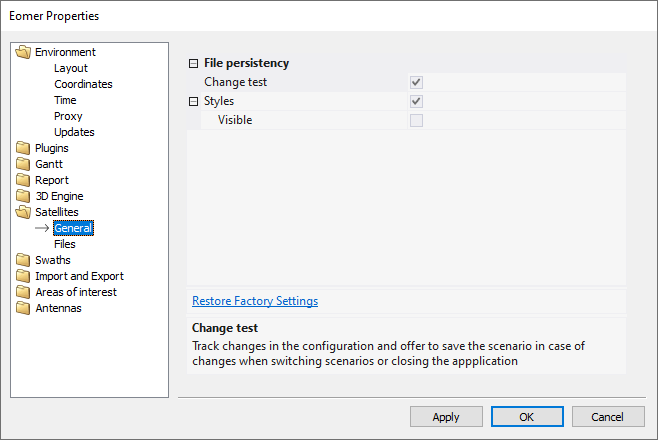Click the 3D Engine folder icon
This screenshot has height=440, width=658.
point(24,196)
